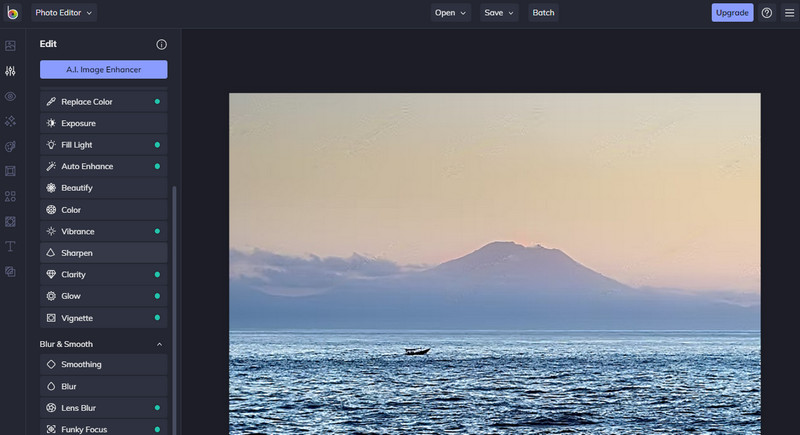Expand the Photo Editor mode dropdown
The height and width of the screenshot is (435, 800).
coord(64,13)
